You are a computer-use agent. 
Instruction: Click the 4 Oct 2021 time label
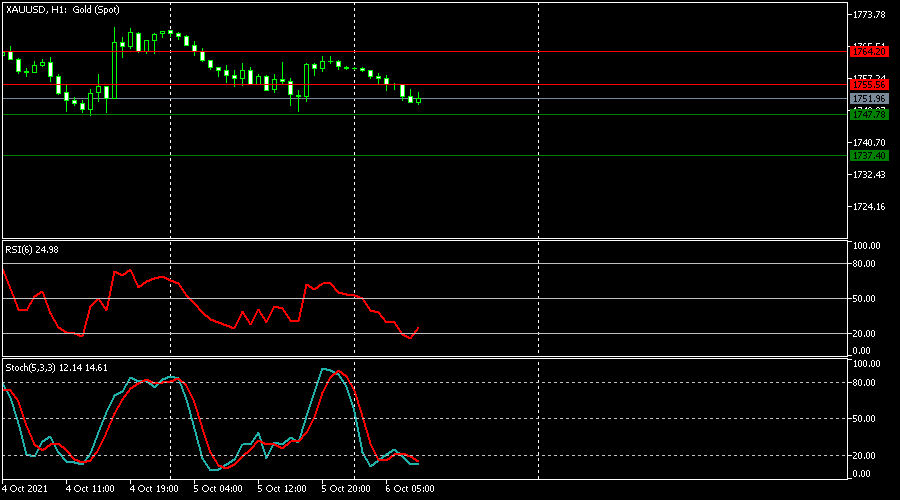point(25,489)
